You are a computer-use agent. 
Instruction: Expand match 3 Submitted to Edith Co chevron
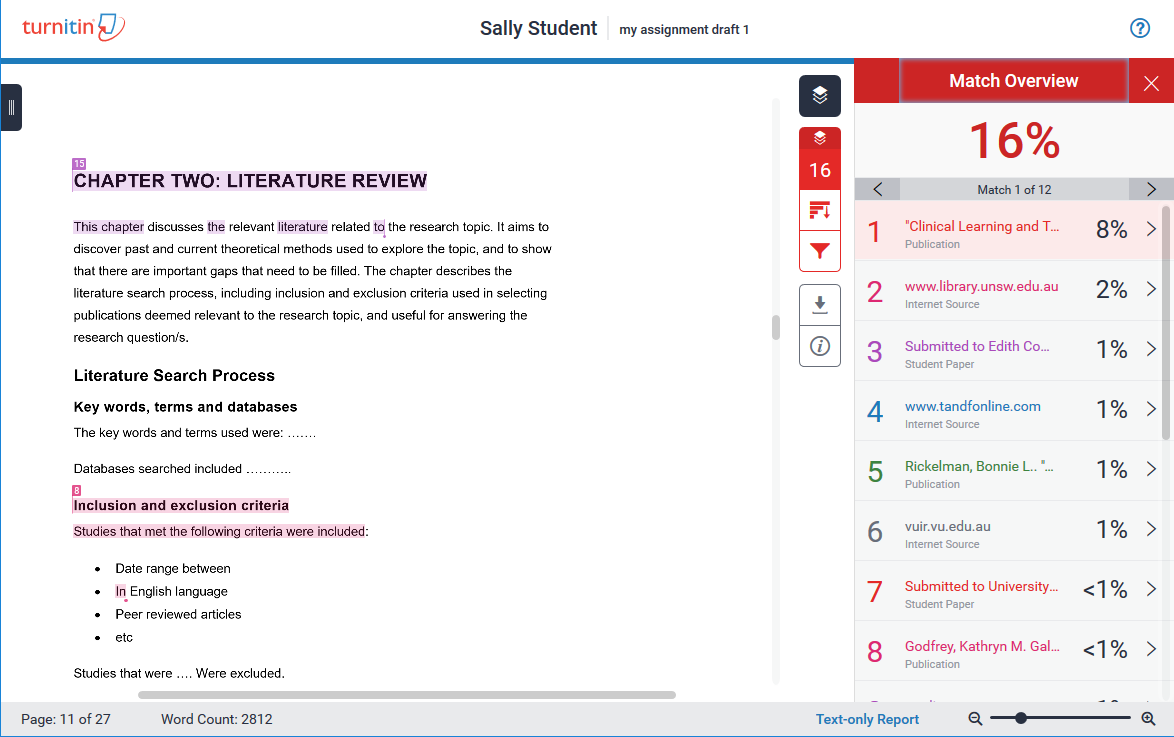(x=1151, y=349)
